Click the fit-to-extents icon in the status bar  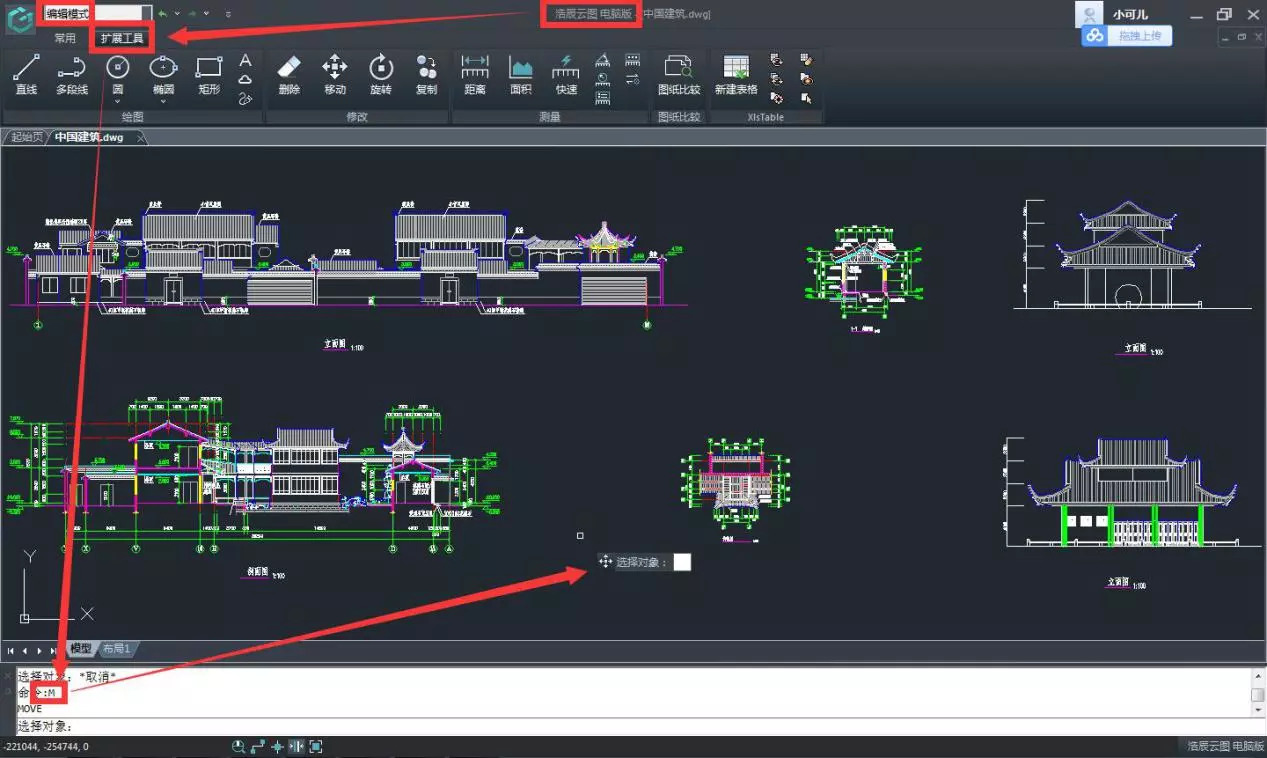tap(316, 747)
